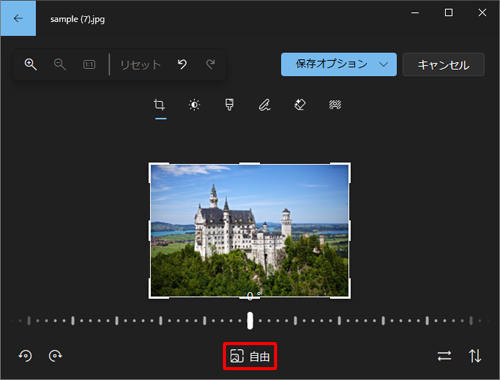The image size is (500, 380).
Task: Flip the image vertically
Action: tap(475, 356)
